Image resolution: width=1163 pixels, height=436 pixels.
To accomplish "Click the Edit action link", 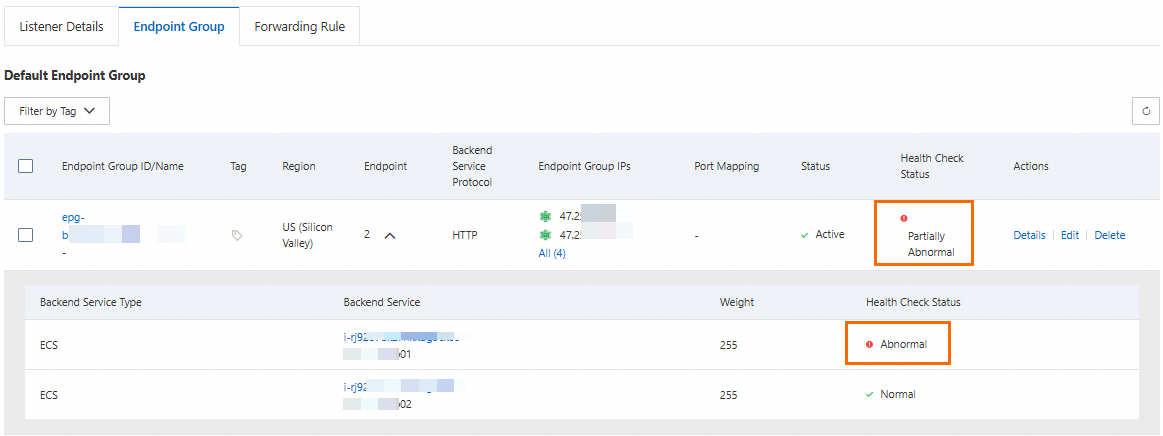I will click(1070, 235).
